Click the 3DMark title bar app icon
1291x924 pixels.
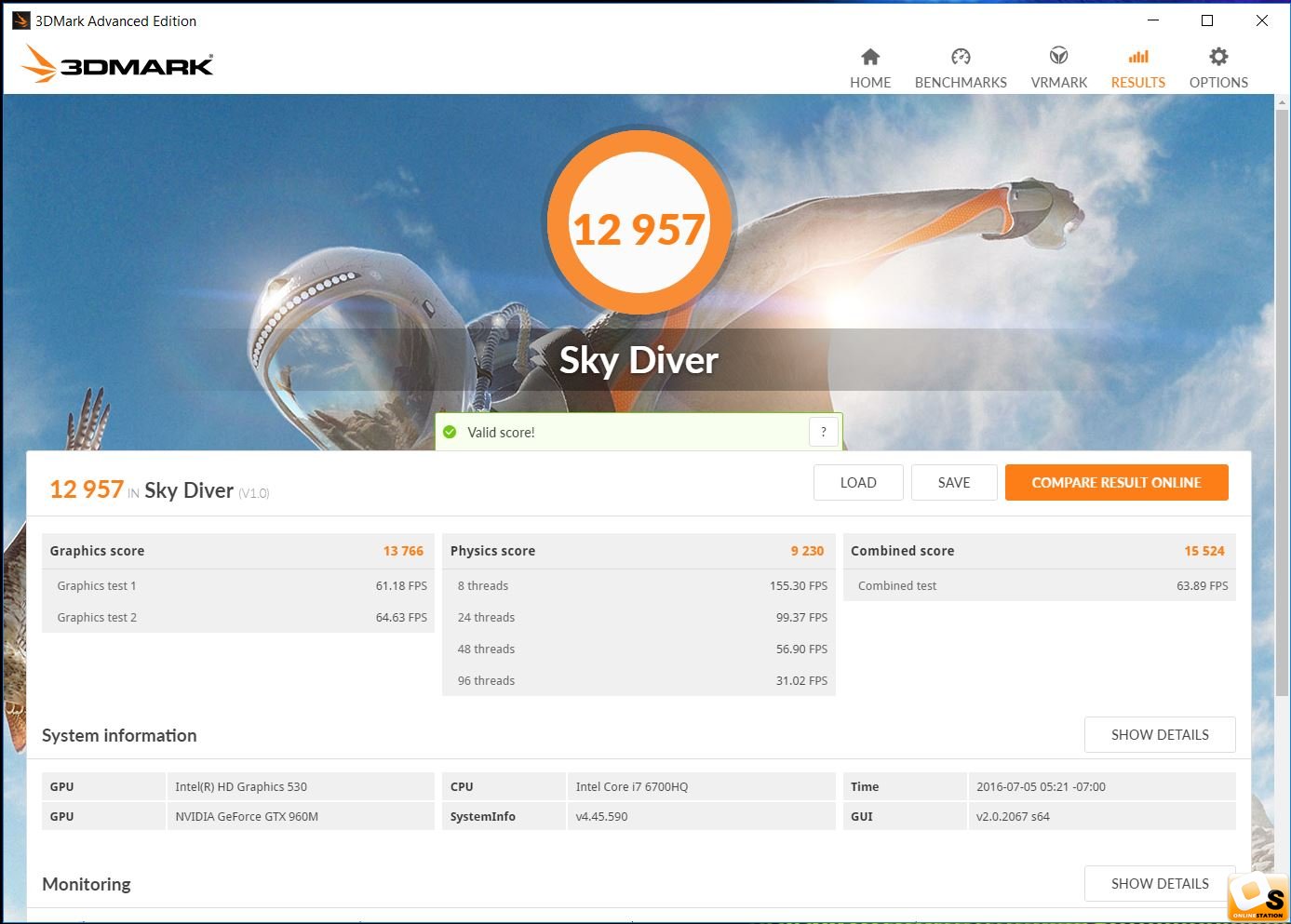pyautogui.click(x=20, y=20)
